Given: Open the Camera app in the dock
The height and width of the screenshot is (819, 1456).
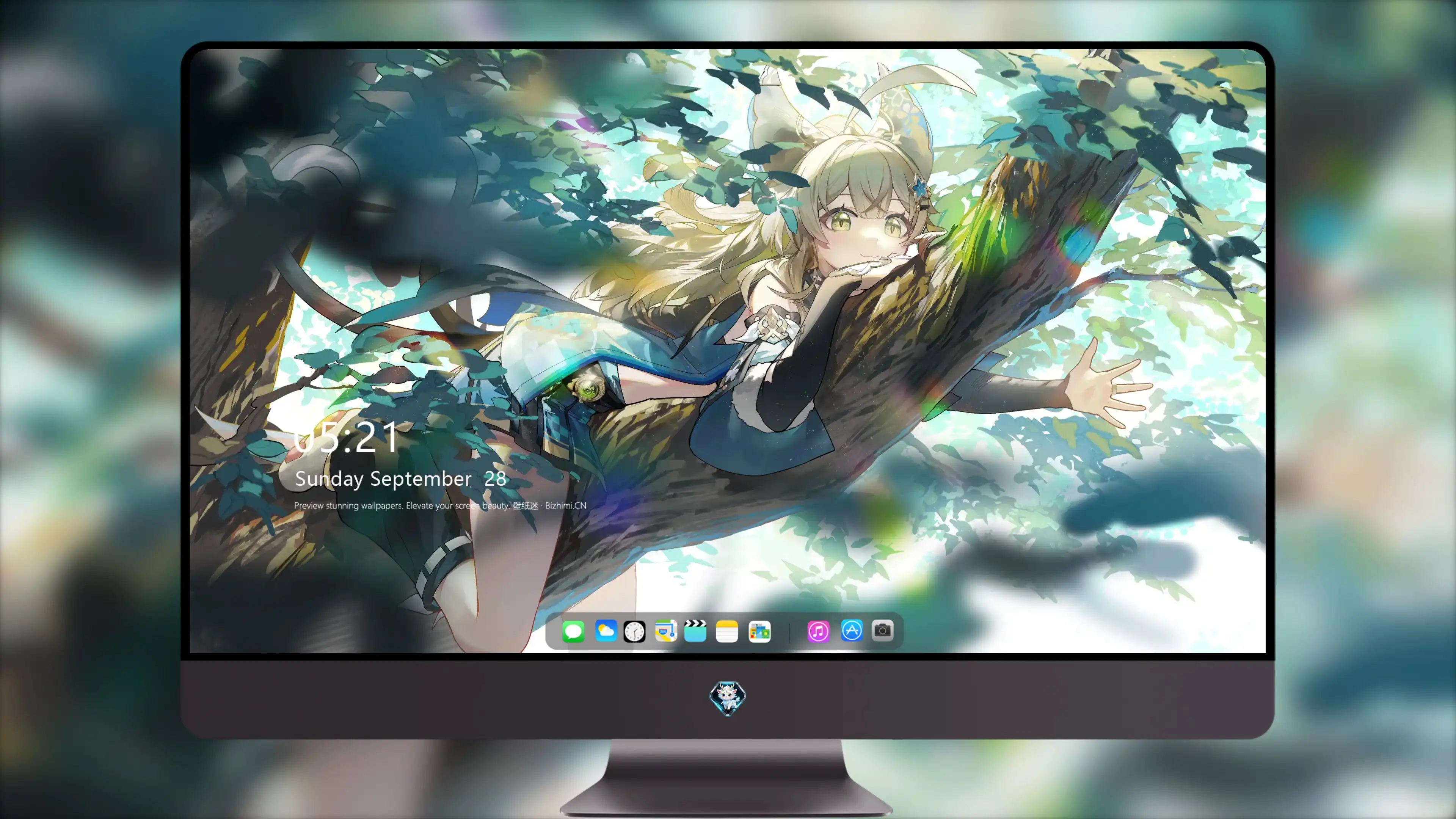Looking at the screenshot, I should (x=882, y=630).
